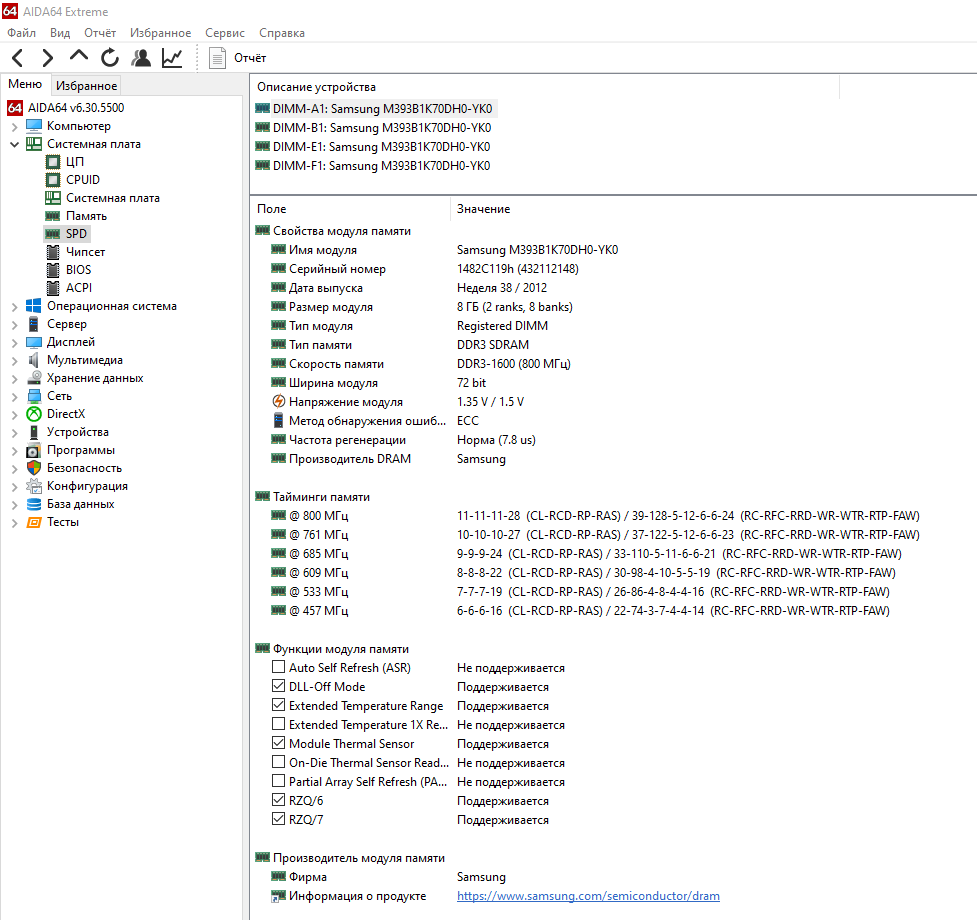
Task: Refresh the page with the circular arrow icon
Action: point(110,58)
